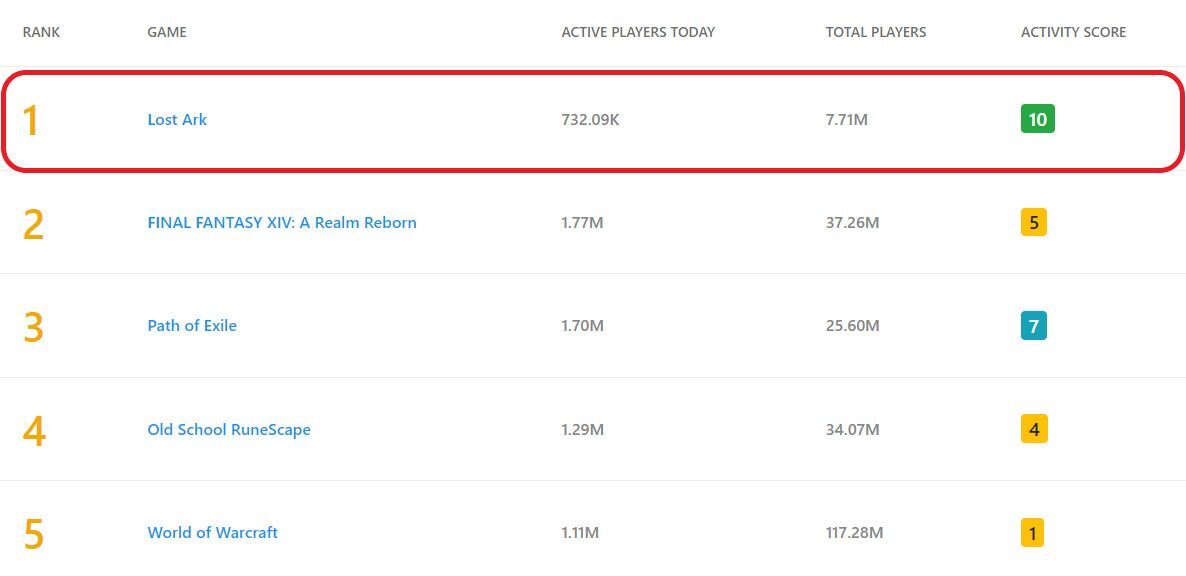Click the 117.28M total players value
1186x576 pixels.
pyautogui.click(x=854, y=532)
